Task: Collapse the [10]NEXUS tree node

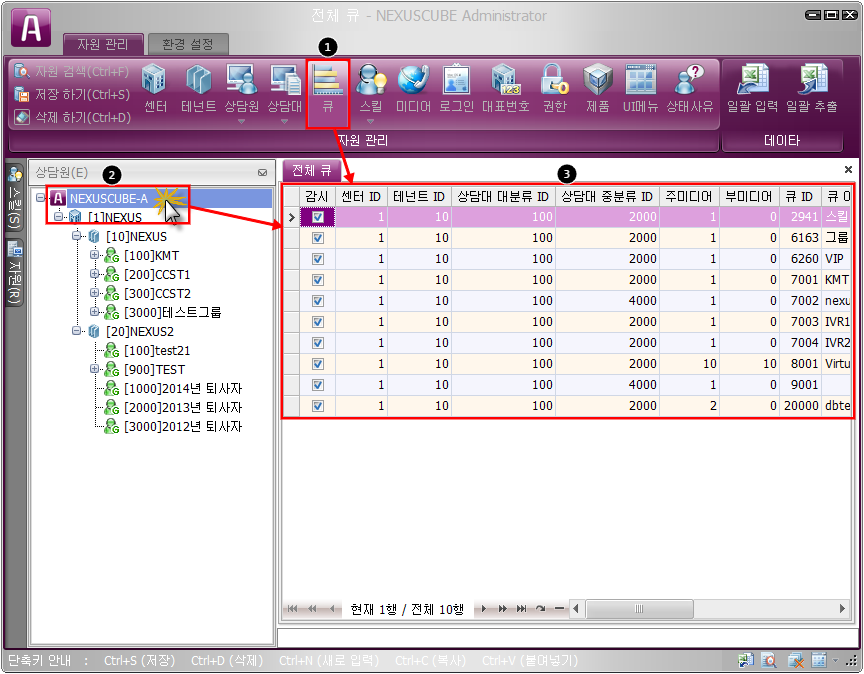Action: click(77, 236)
